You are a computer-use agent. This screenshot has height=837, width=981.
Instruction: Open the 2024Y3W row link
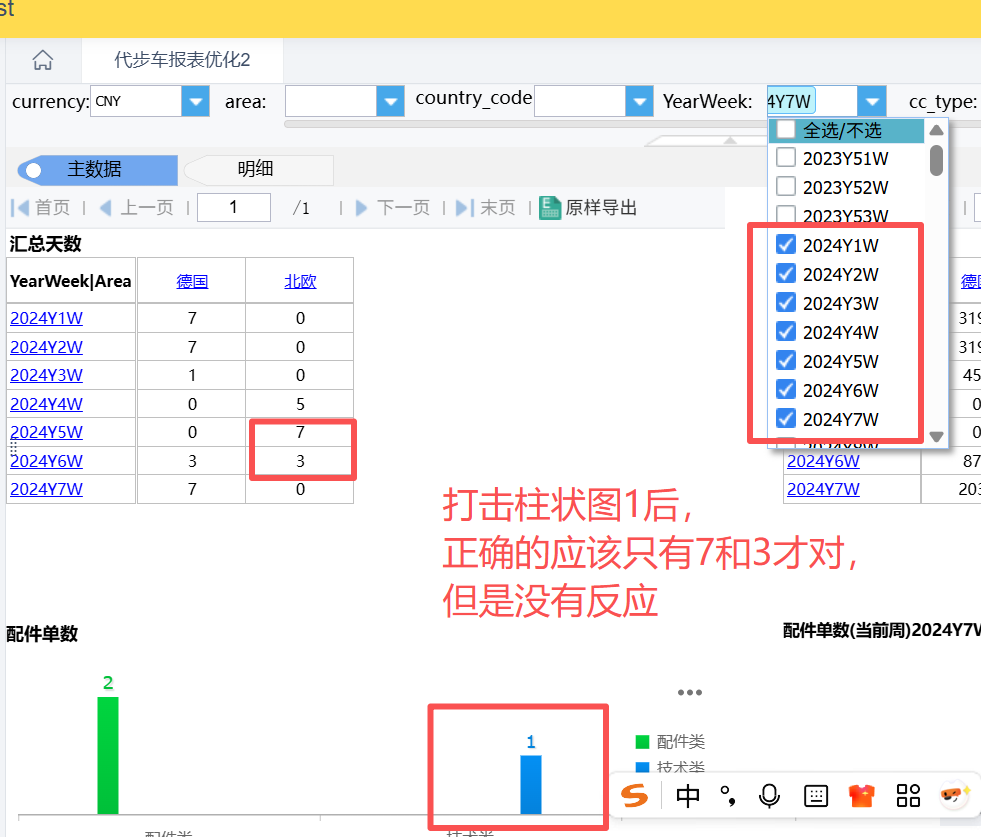point(46,375)
